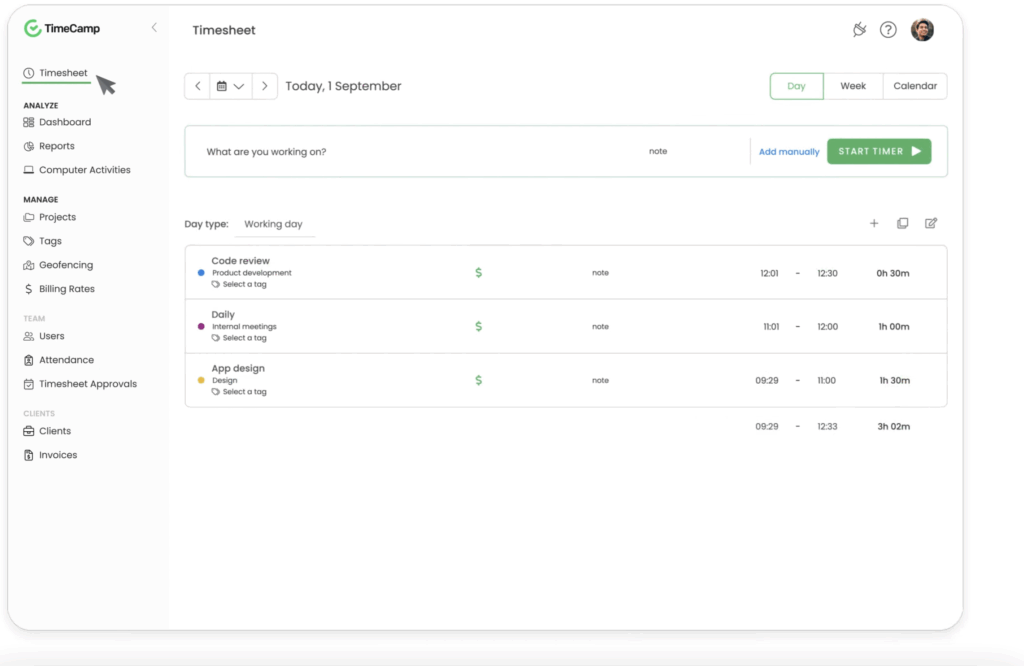The width and height of the screenshot is (1024, 666).
Task: Open the calendar date picker dropdown
Action: click(x=231, y=86)
